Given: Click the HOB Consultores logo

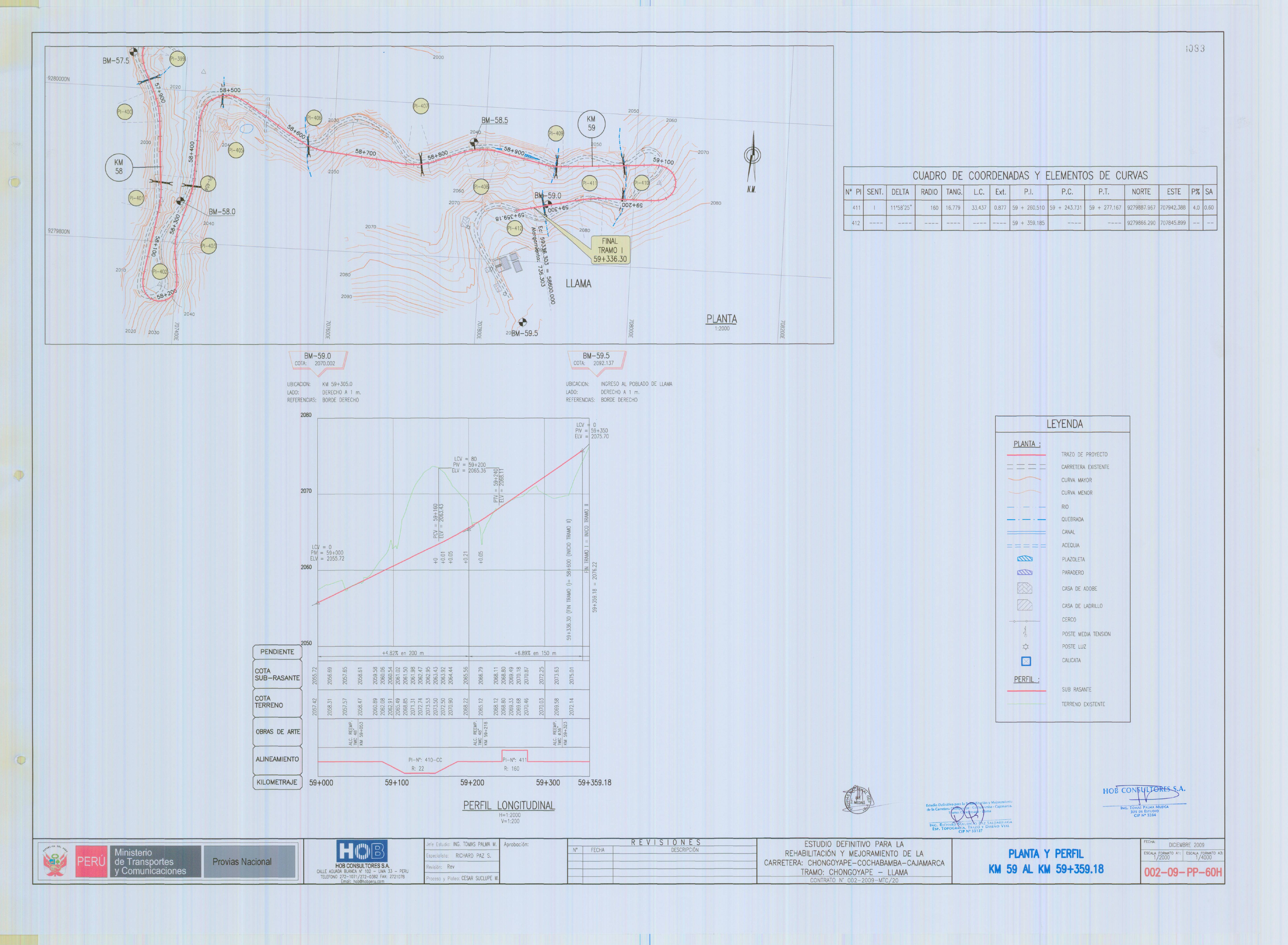Looking at the screenshot, I should coord(361,851).
